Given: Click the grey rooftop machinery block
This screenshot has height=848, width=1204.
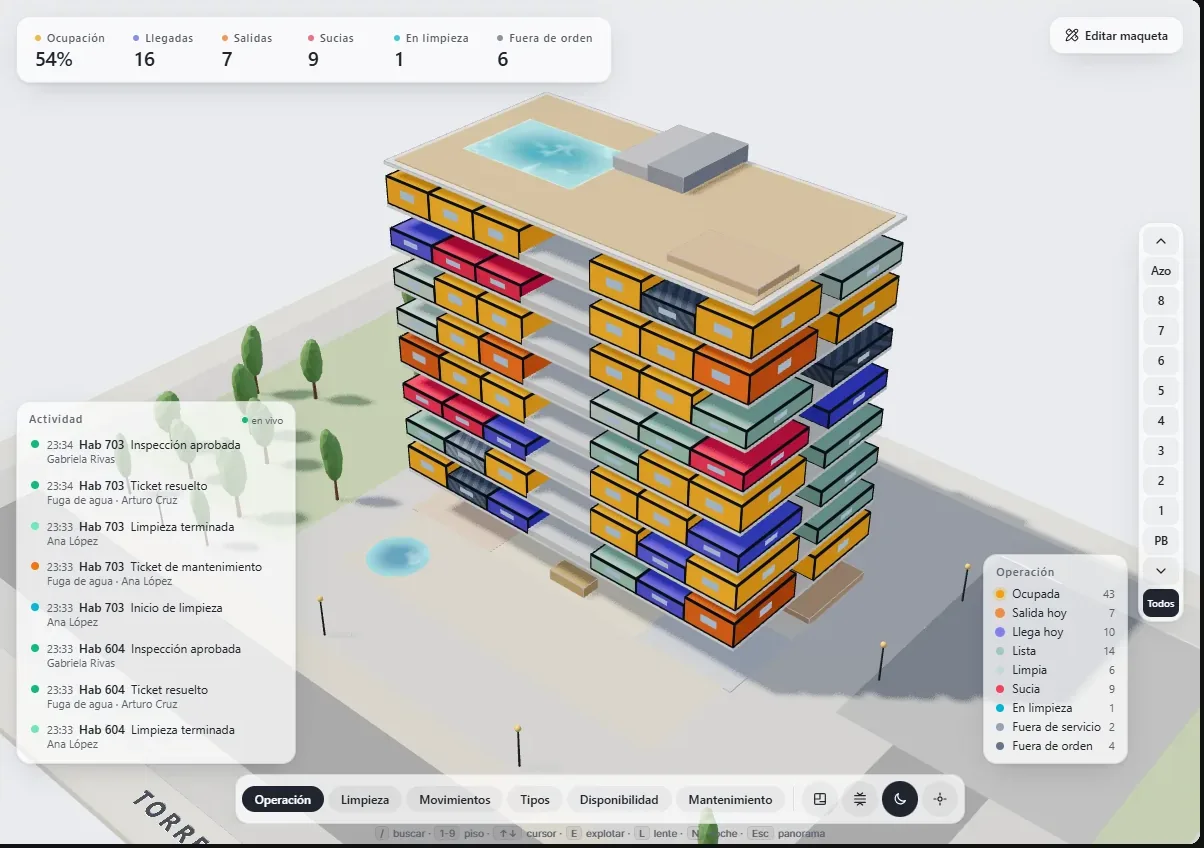Looking at the screenshot, I should (682, 158).
